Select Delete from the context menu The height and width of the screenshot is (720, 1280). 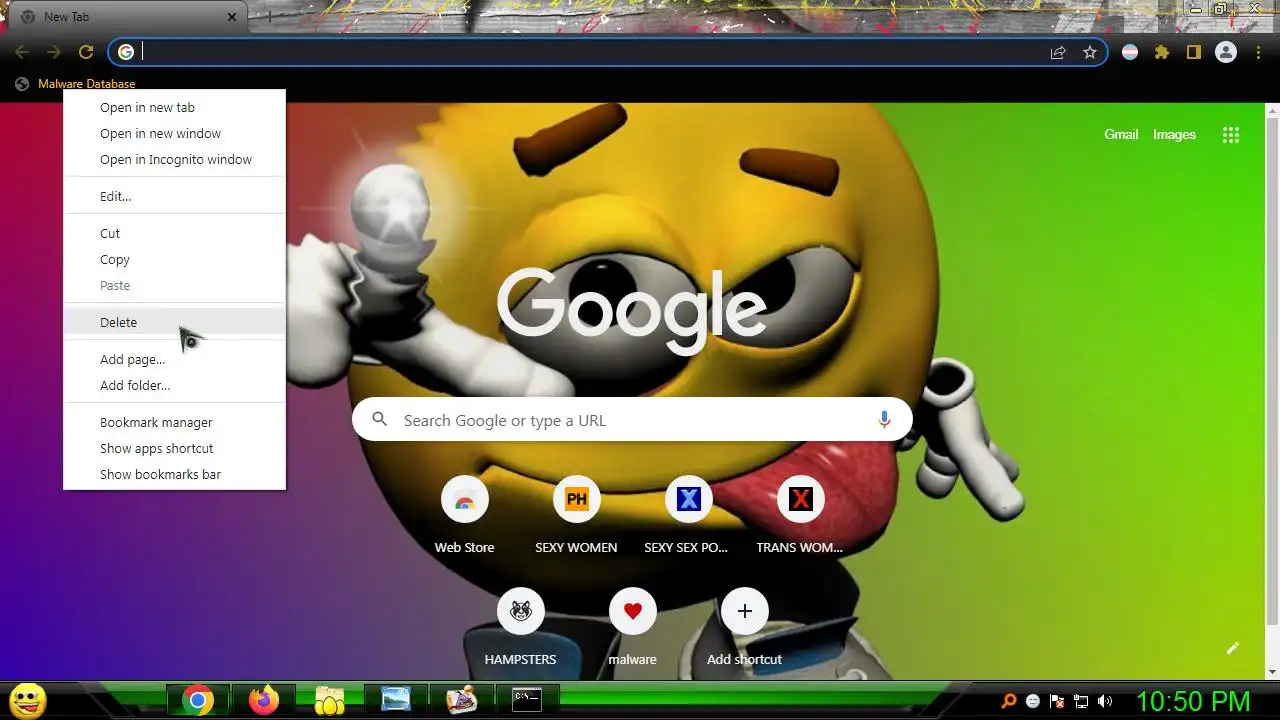[175, 322]
